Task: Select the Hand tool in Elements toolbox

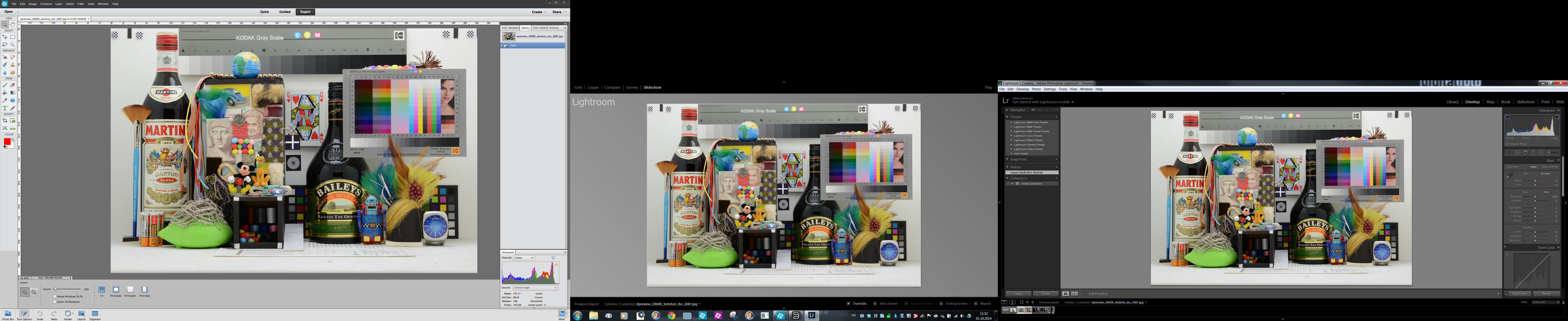Action: click(13, 24)
